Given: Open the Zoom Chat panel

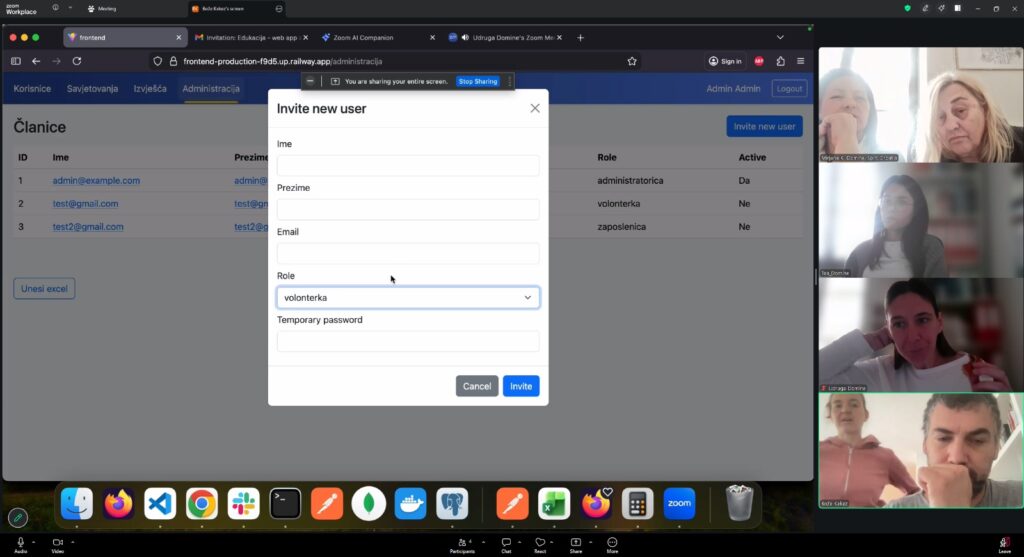Looking at the screenshot, I should (x=506, y=543).
